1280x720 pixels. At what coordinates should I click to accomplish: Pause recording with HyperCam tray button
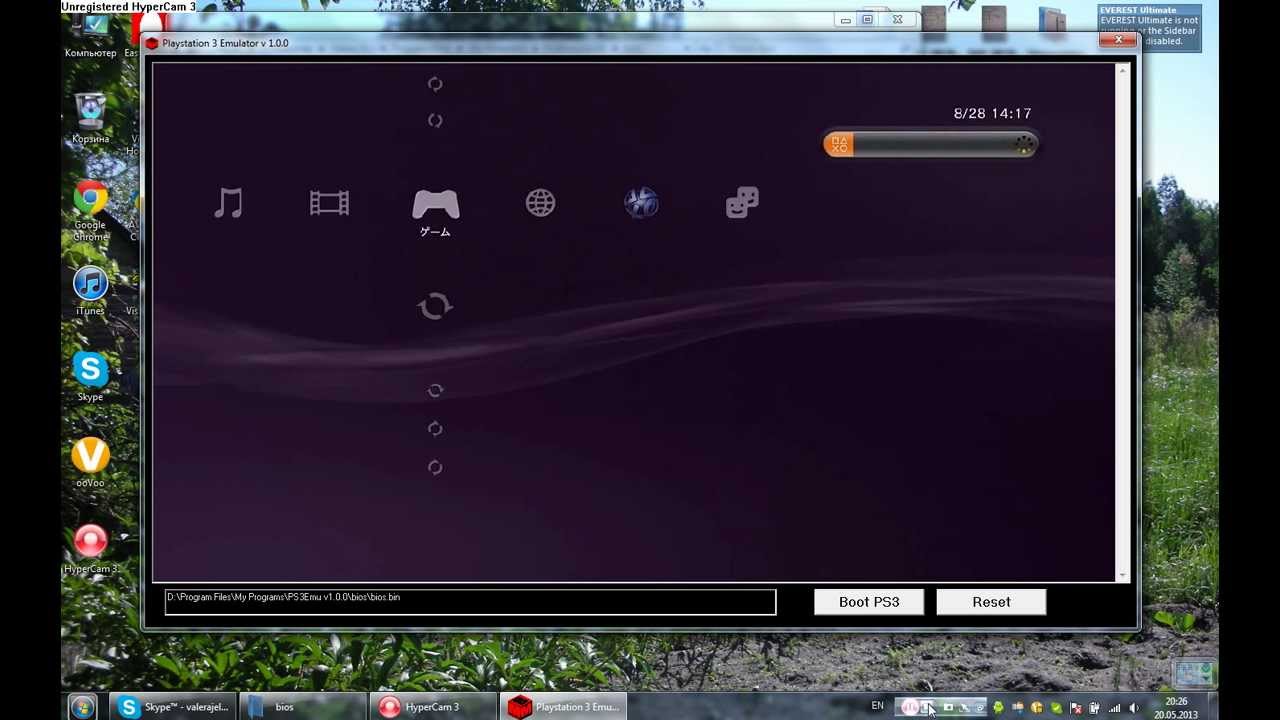(x=910, y=707)
